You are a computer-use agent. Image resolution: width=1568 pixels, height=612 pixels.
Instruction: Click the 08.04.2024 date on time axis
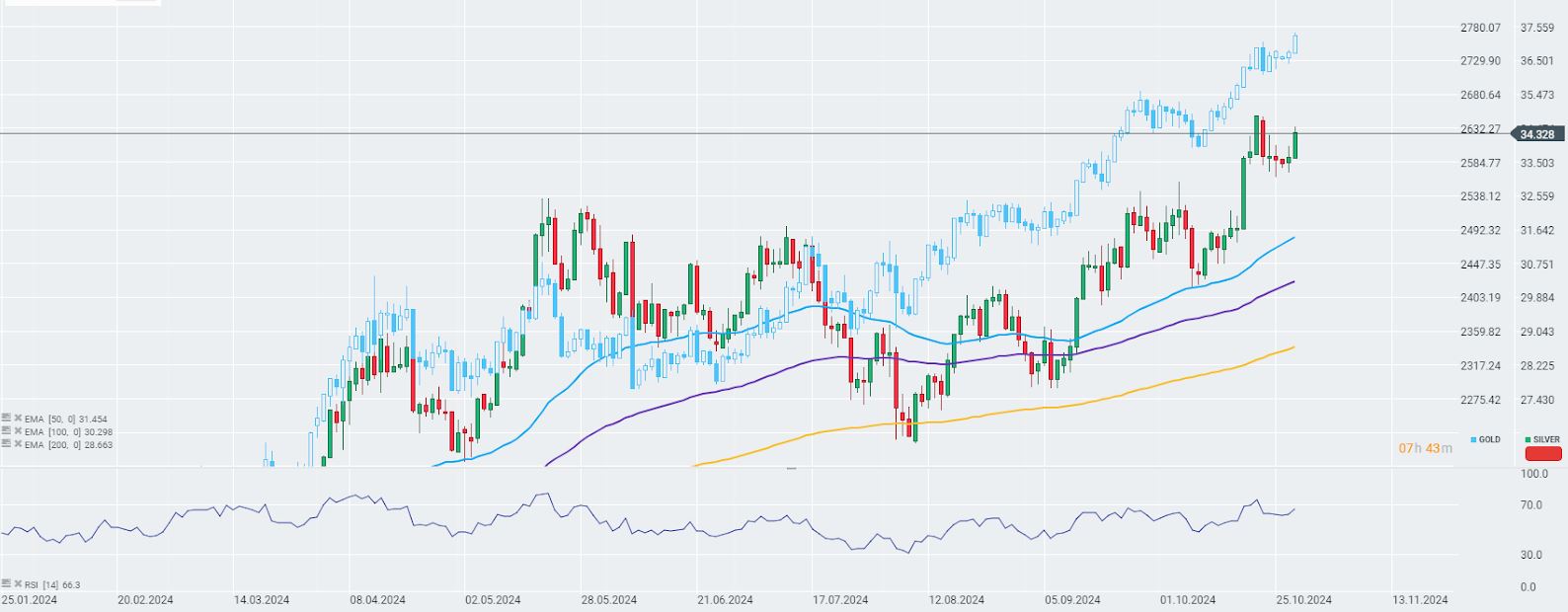click(377, 599)
